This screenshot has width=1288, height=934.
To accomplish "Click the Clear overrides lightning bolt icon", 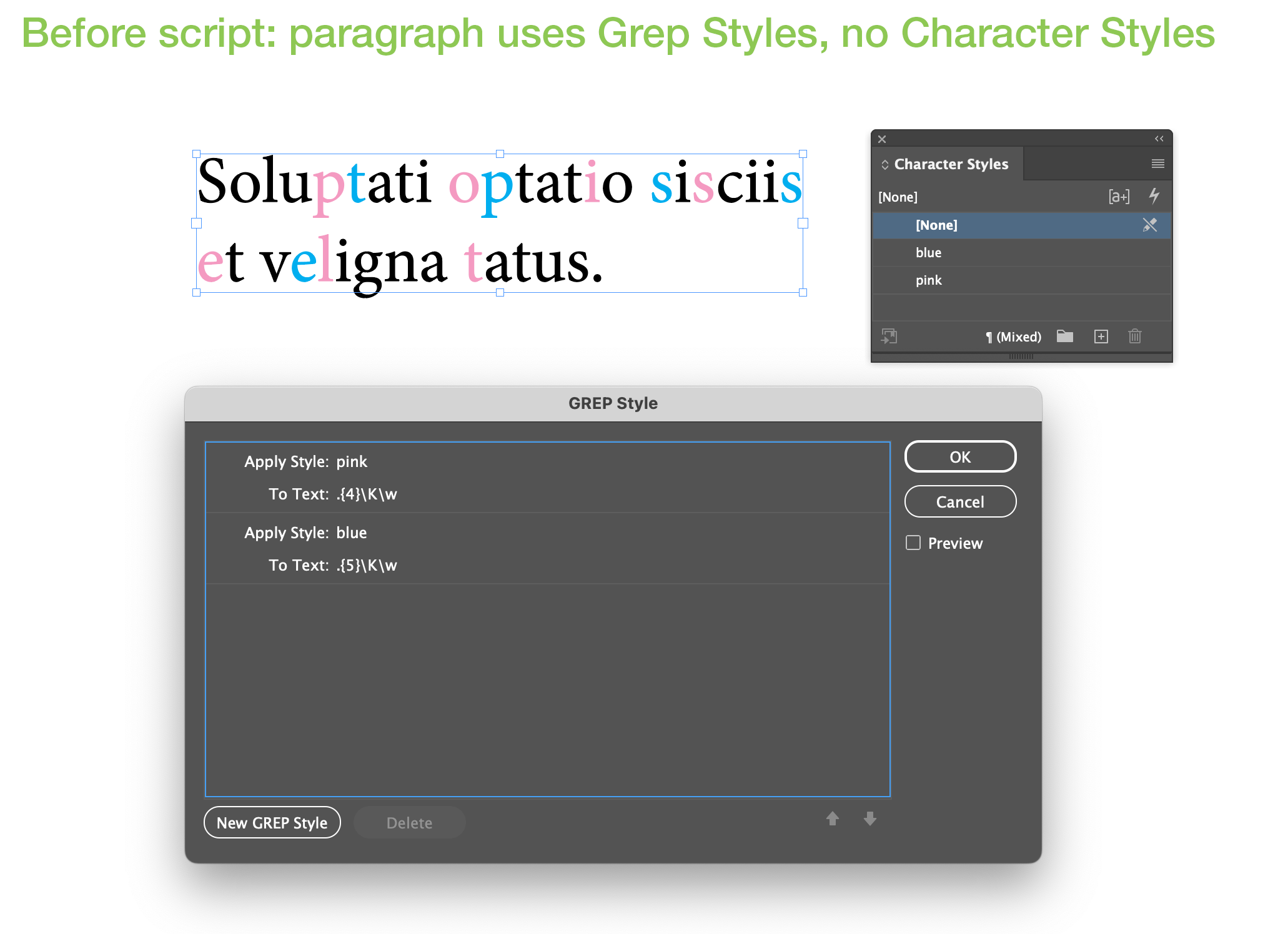I will (1154, 196).
